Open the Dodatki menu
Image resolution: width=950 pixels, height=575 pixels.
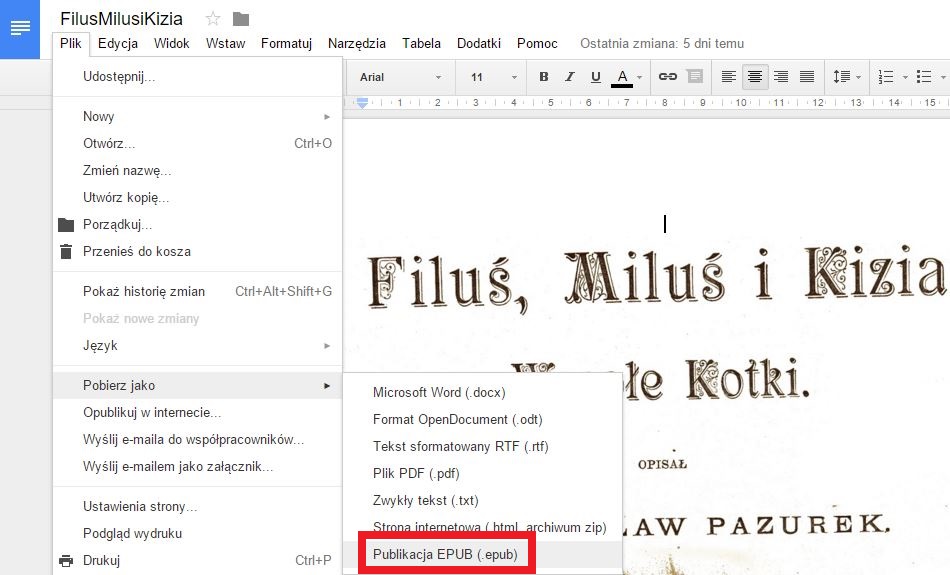(479, 44)
